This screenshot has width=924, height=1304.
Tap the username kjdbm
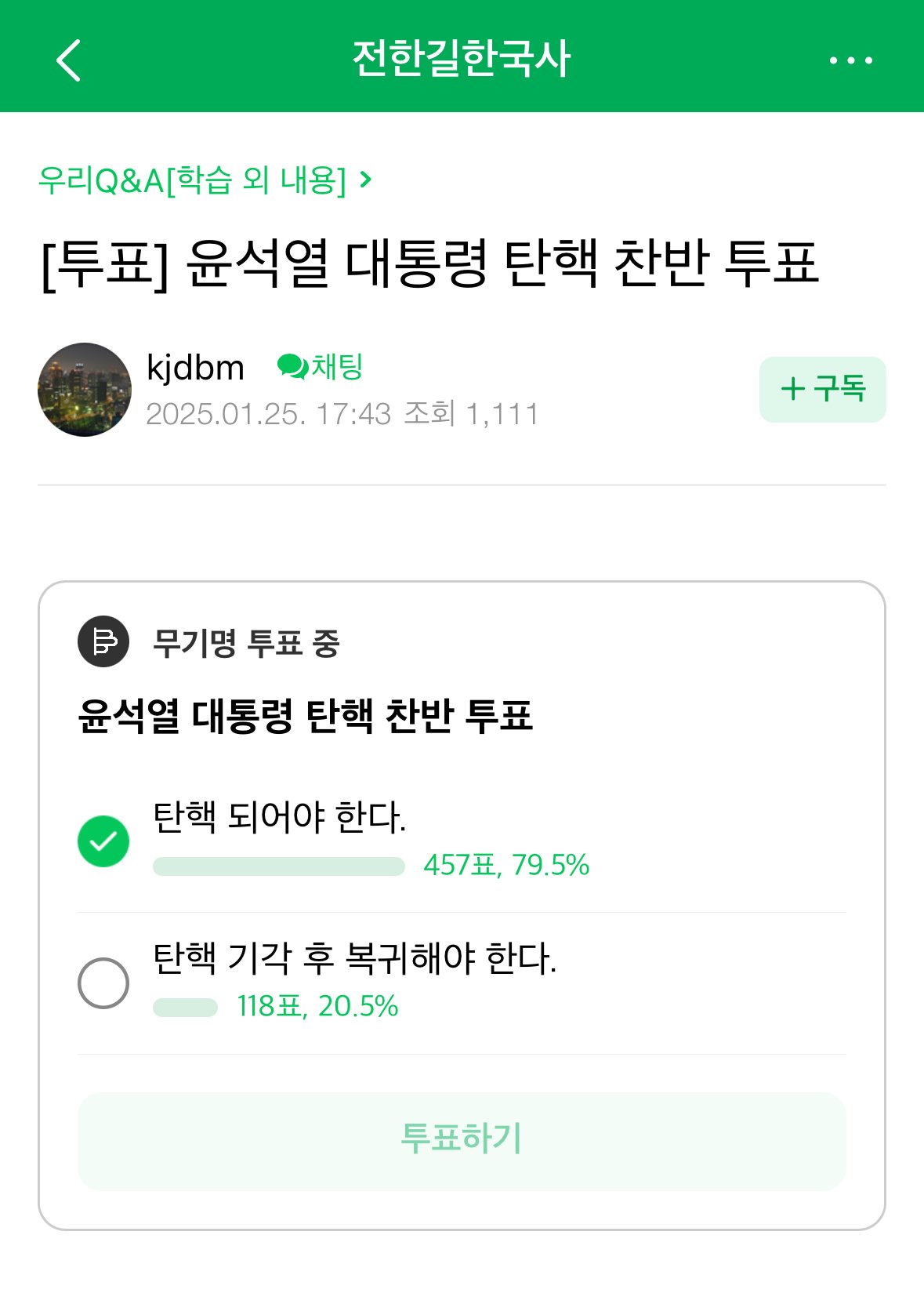point(196,367)
